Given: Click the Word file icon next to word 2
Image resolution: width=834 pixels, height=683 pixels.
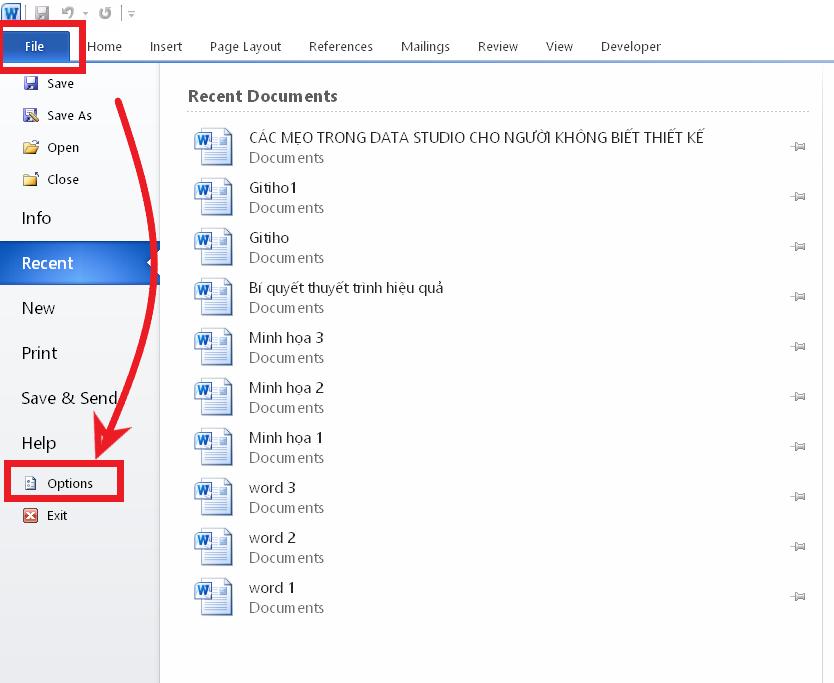Looking at the screenshot, I should (x=213, y=547).
